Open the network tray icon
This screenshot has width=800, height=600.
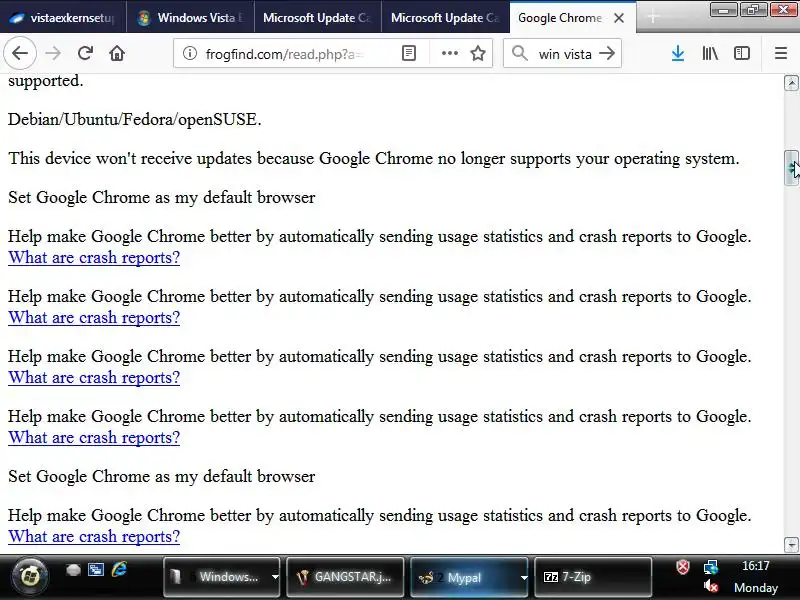point(711,567)
